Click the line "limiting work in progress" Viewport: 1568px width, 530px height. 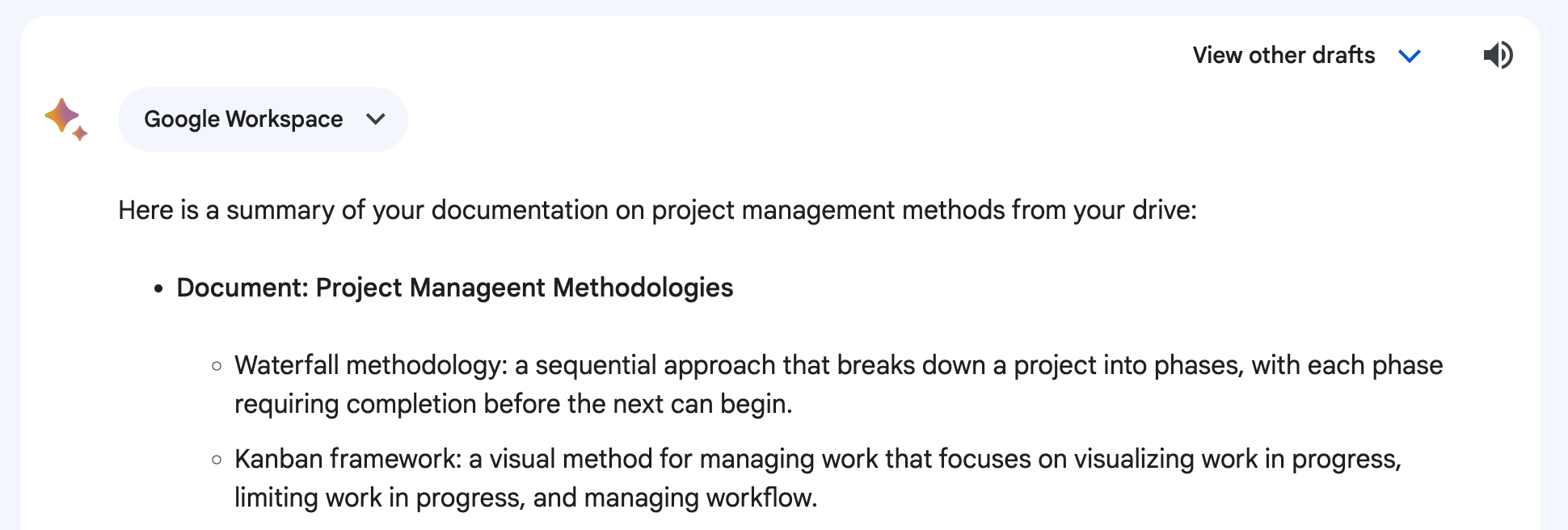(x=525, y=498)
